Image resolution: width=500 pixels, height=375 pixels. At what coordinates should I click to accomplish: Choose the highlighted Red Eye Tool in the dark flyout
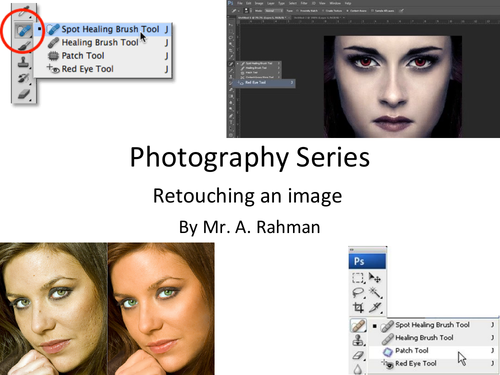click(x=264, y=82)
